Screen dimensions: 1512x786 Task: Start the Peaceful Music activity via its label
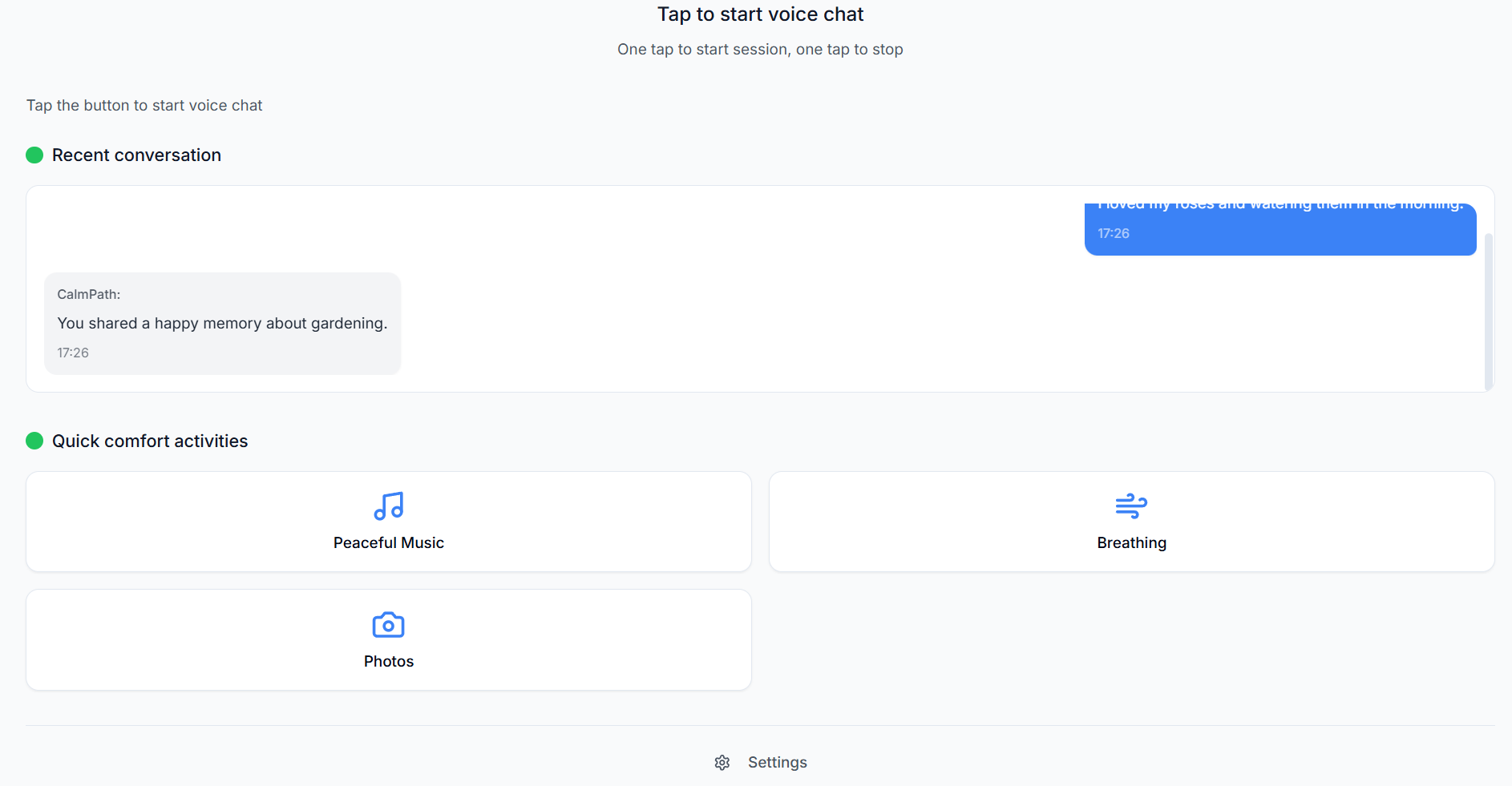coord(389,543)
